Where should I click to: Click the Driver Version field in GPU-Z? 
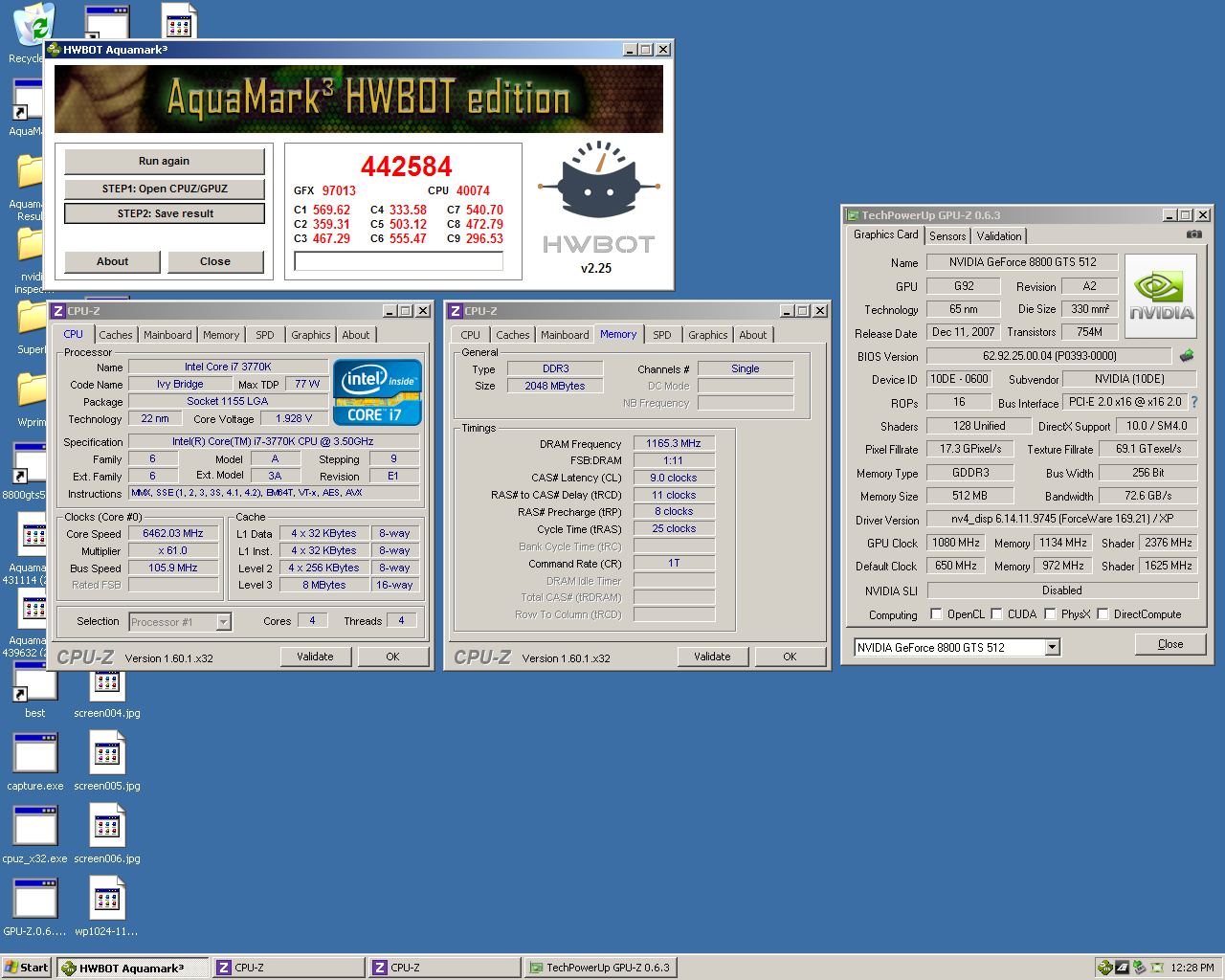tap(1062, 519)
